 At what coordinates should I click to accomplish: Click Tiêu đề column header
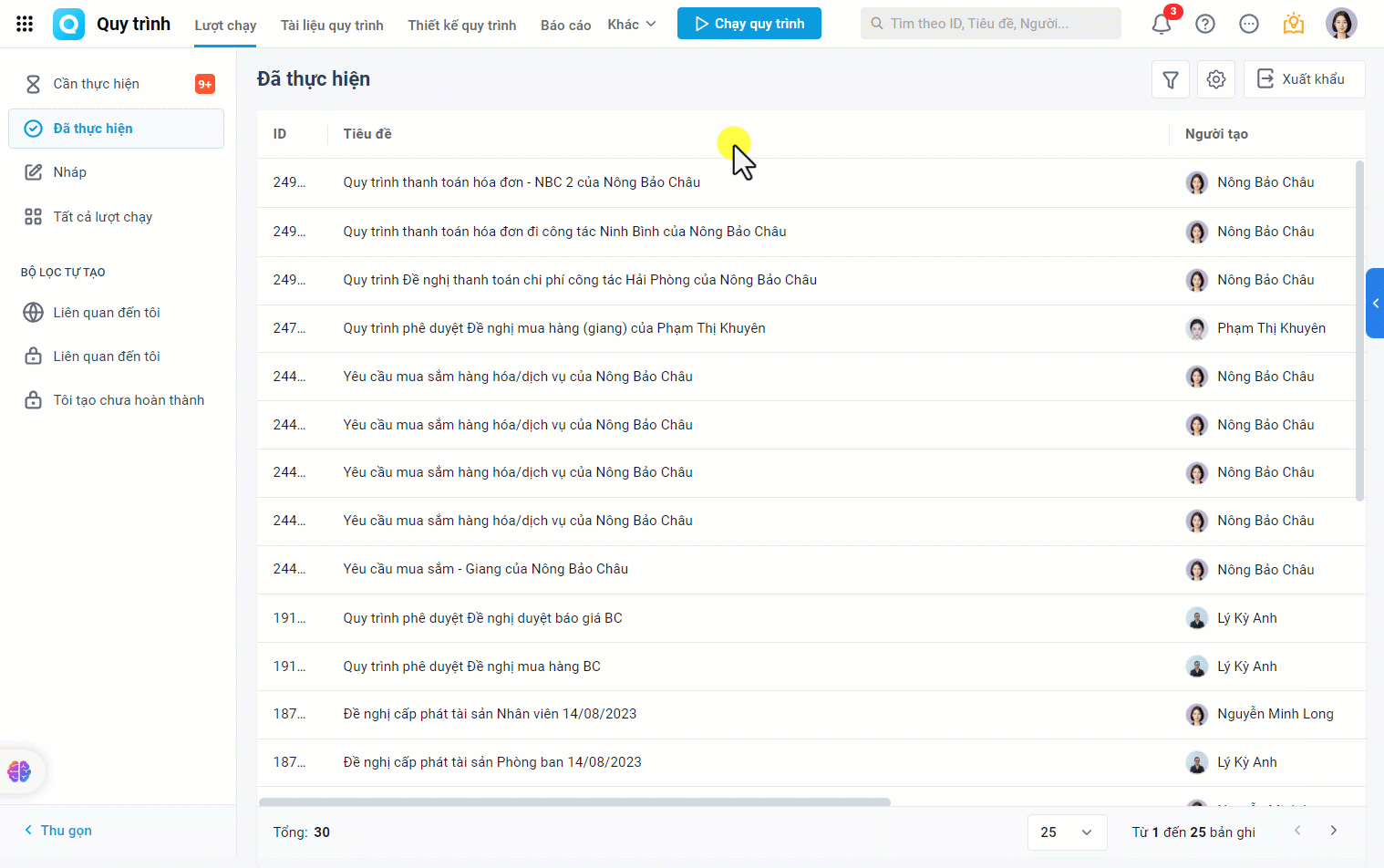click(367, 134)
